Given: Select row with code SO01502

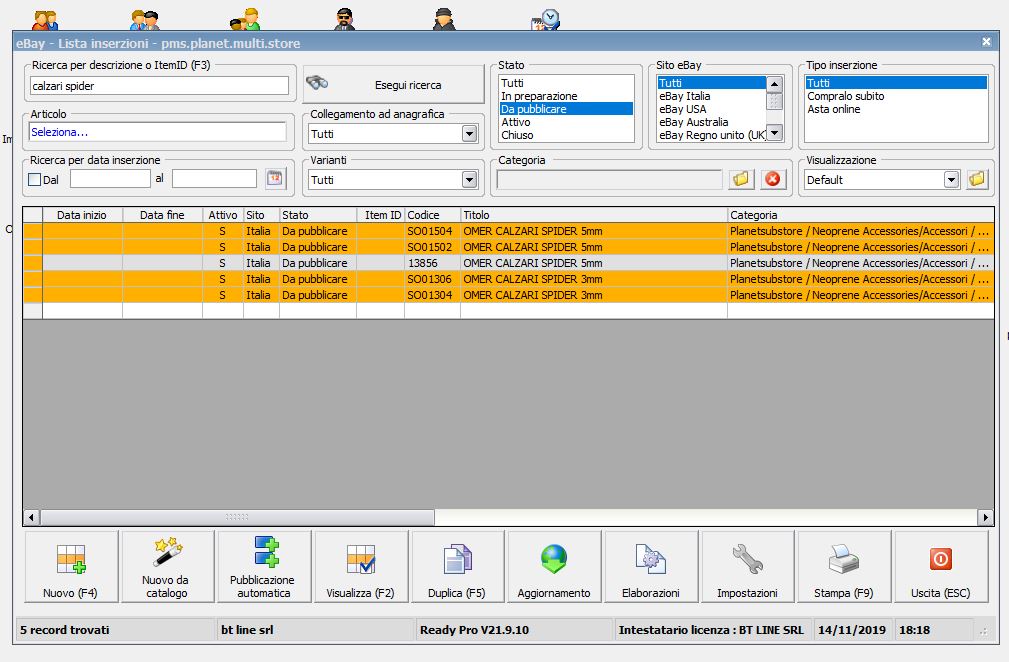Looking at the screenshot, I should pyautogui.click(x=508, y=247).
